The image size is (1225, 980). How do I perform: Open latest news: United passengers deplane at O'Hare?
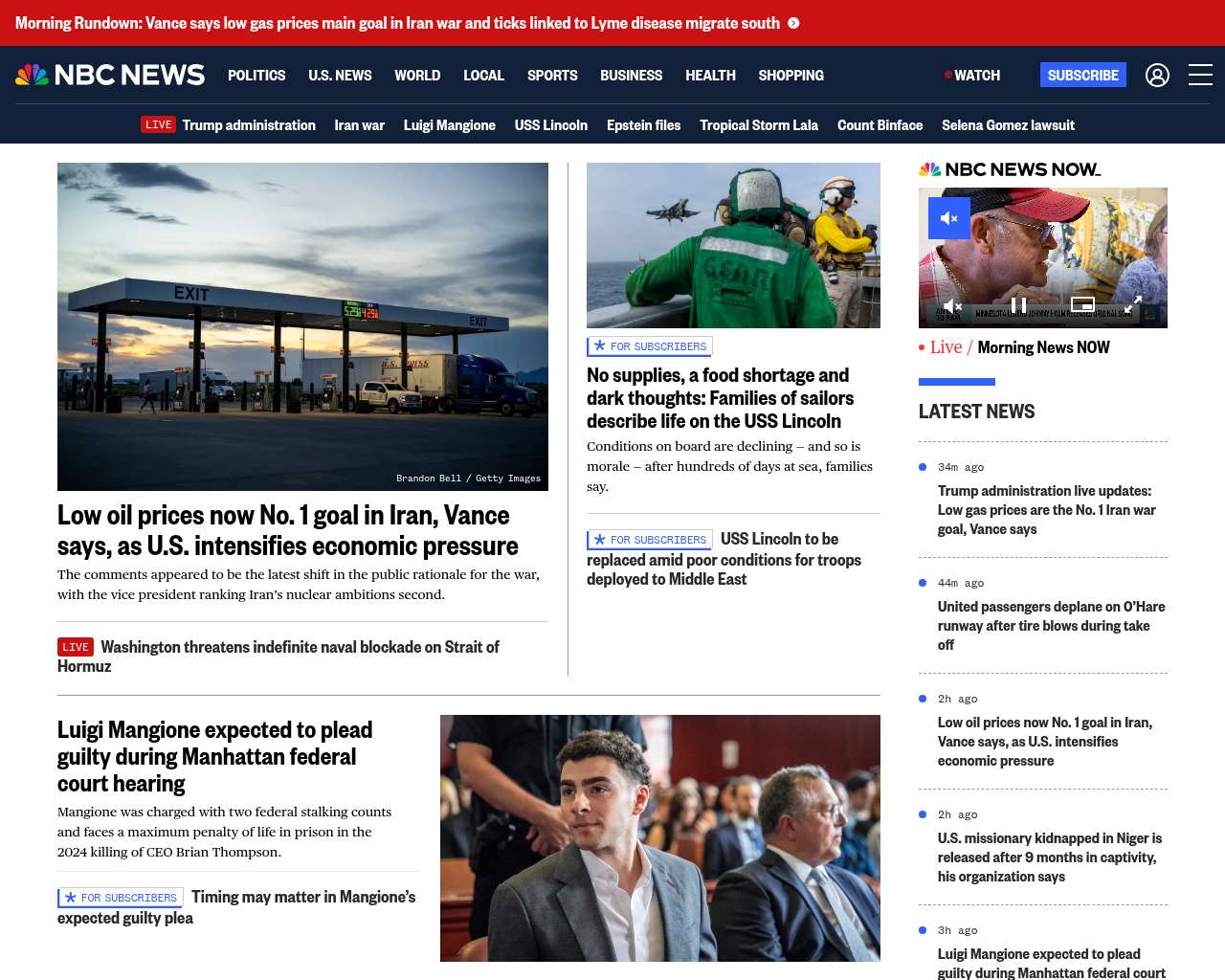1051,626
